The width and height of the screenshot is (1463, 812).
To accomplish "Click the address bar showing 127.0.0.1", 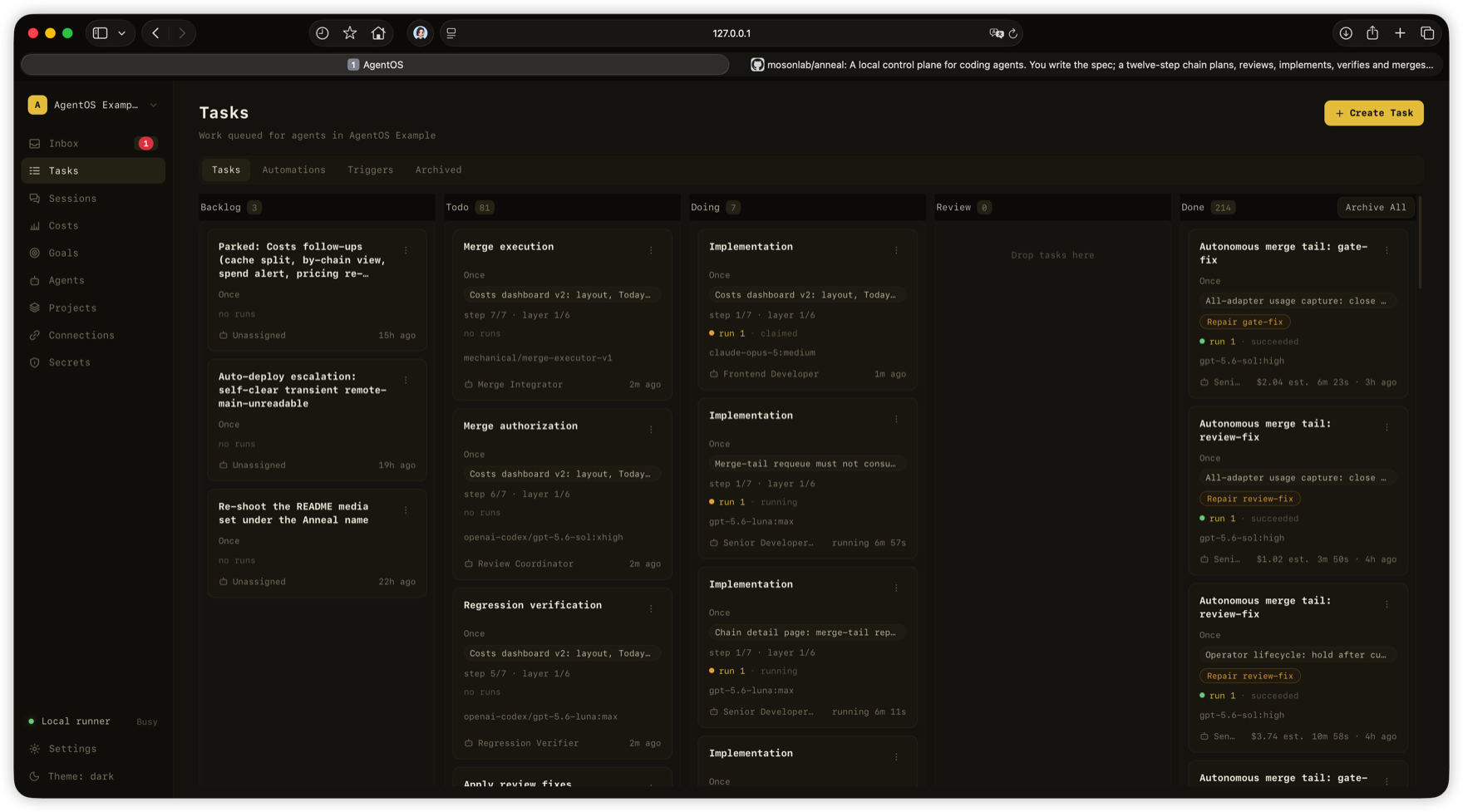I will tap(731, 33).
